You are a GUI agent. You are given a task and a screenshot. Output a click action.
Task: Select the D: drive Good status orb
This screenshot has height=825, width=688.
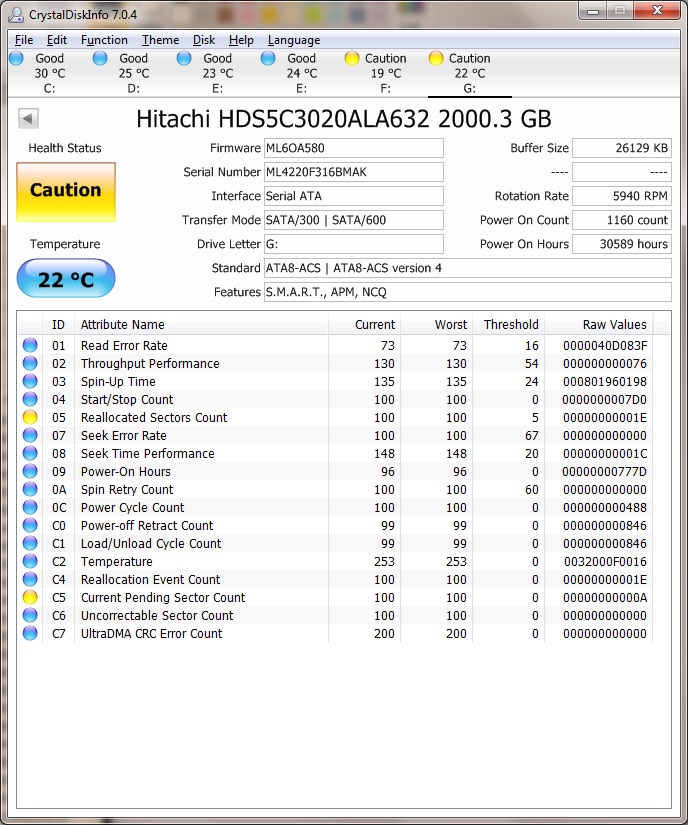(x=100, y=58)
